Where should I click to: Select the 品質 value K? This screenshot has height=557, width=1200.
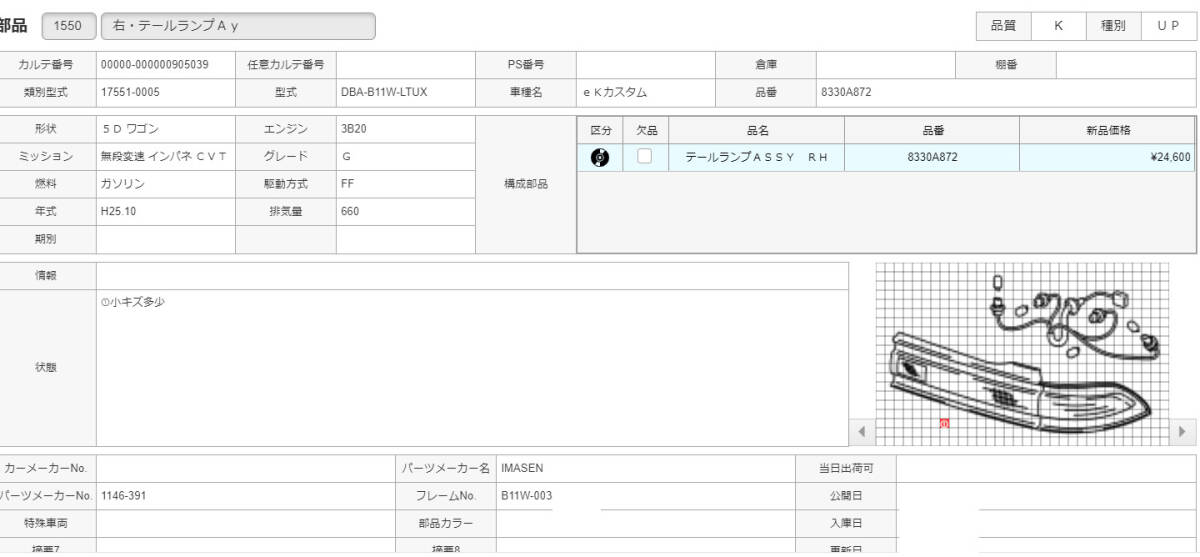pyautogui.click(x=1058, y=26)
